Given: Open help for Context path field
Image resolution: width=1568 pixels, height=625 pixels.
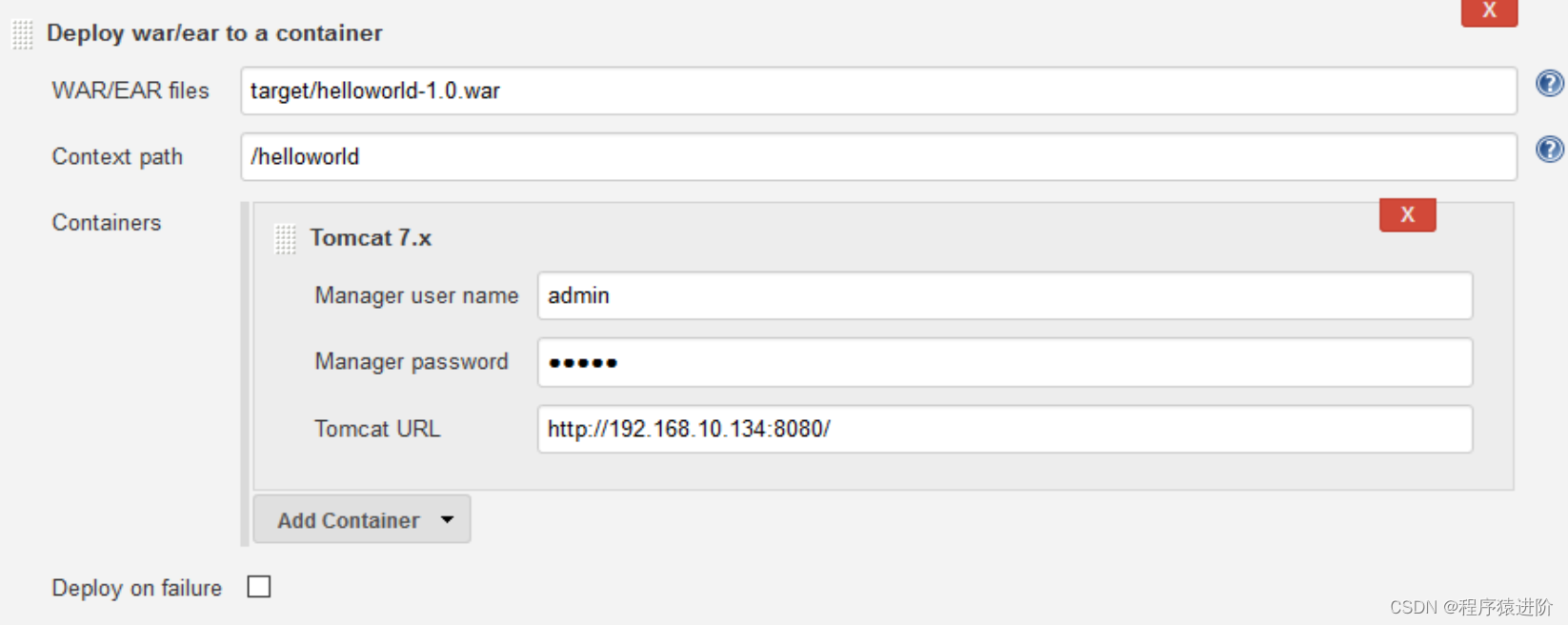Looking at the screenshot, I should coord(1549,150).
